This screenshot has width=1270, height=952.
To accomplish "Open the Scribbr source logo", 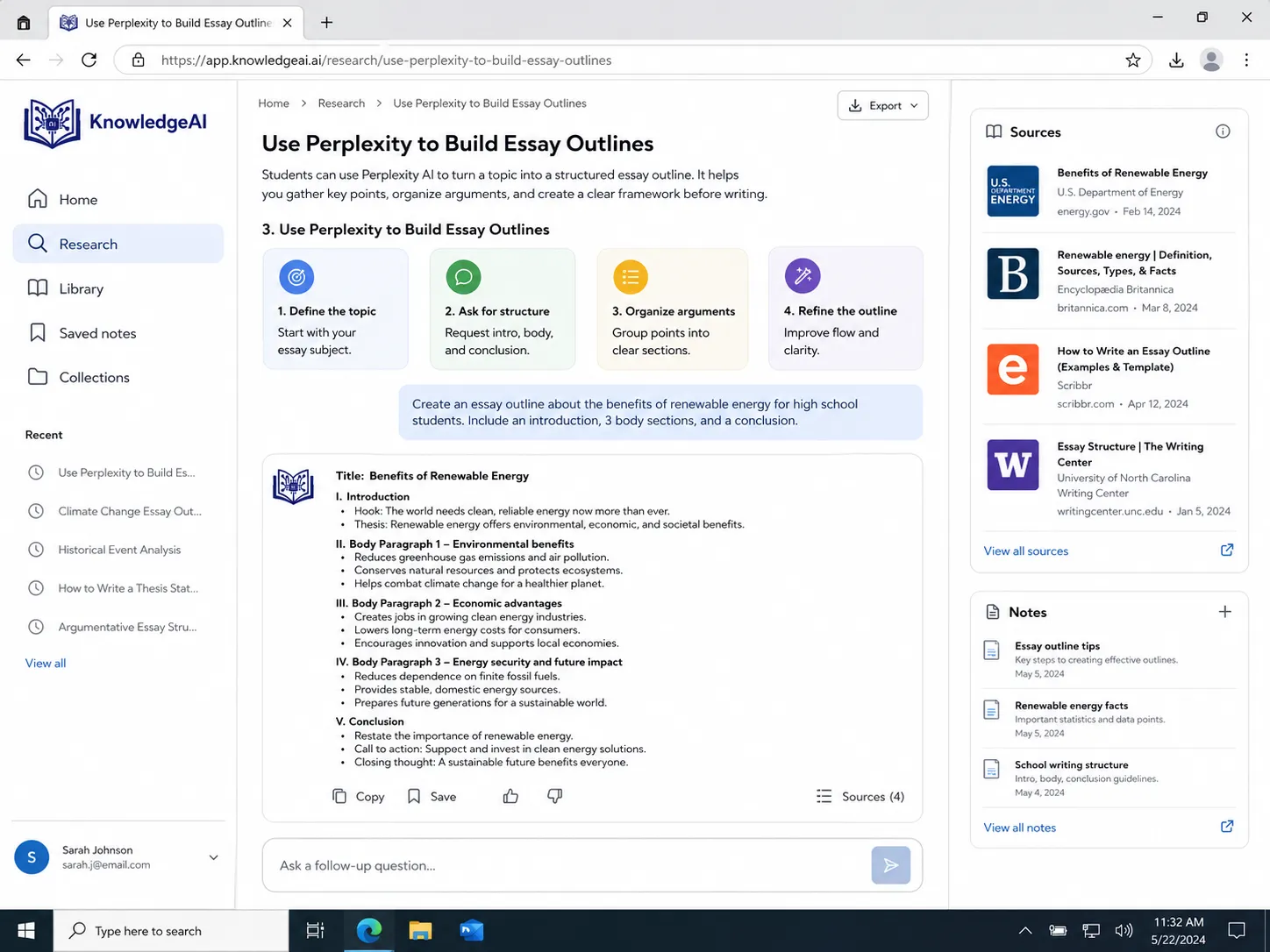I will point(1013,369).
